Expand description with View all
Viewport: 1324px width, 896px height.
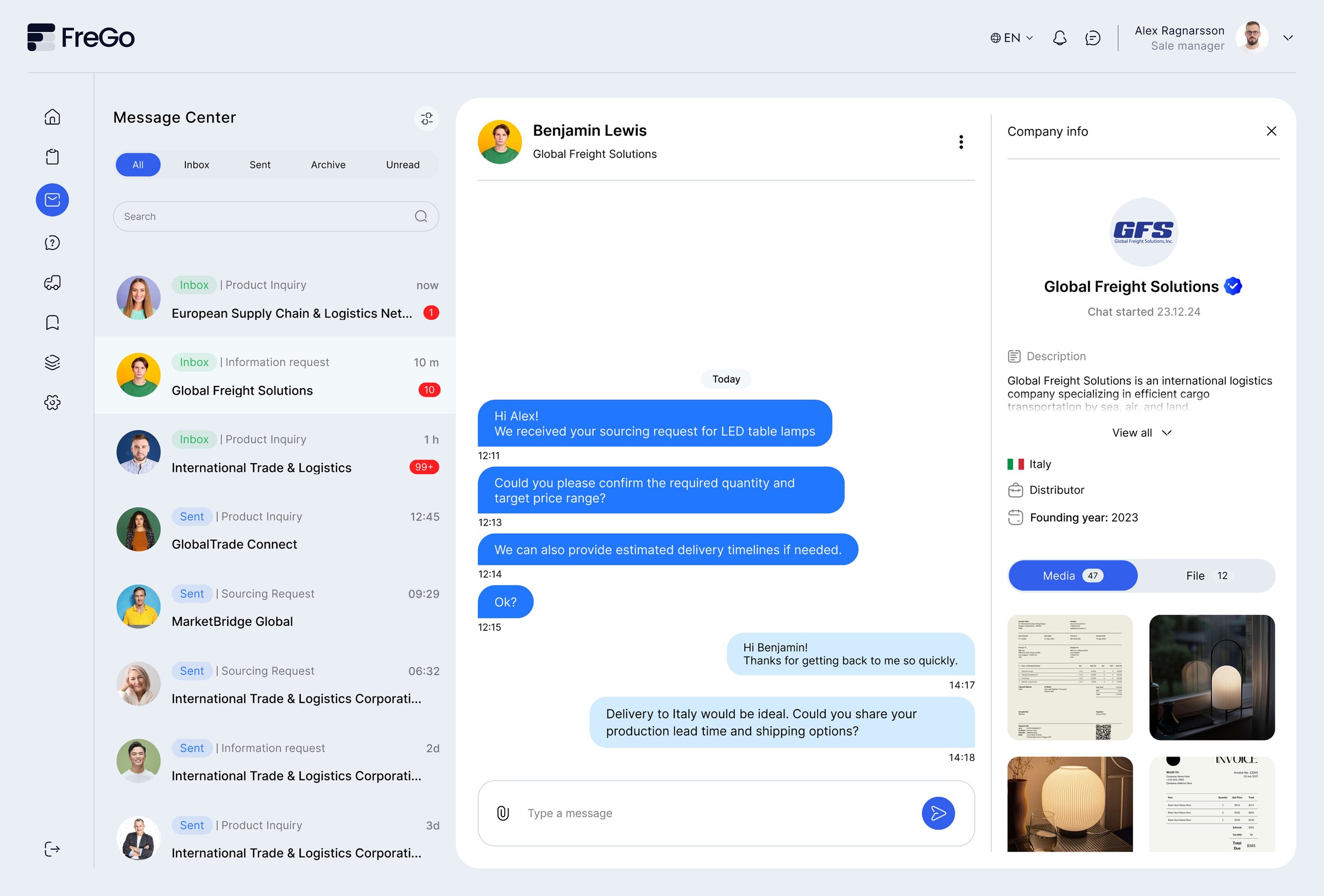point(1143,433)
